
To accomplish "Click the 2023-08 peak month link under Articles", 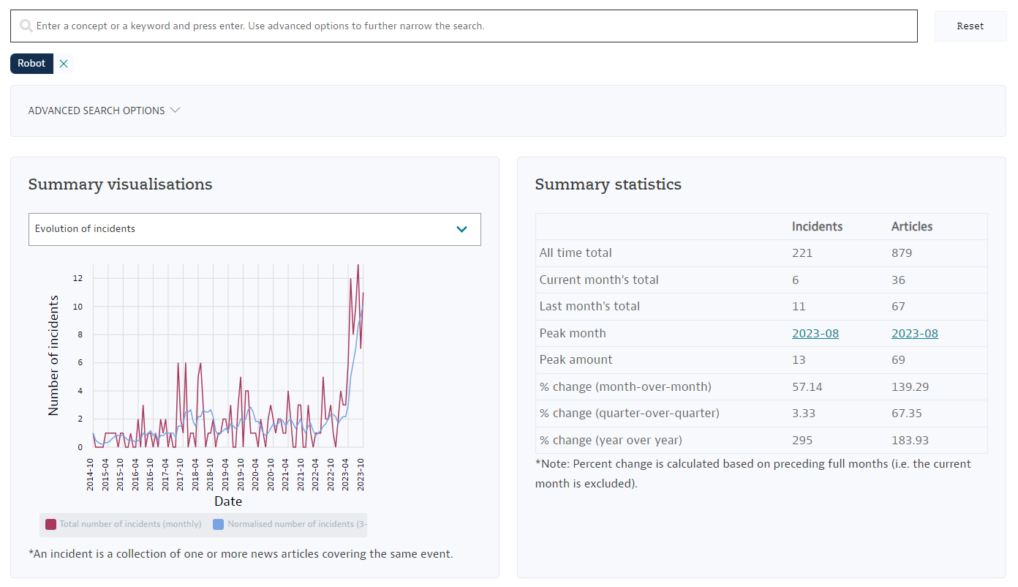I will tap(914, 333).
